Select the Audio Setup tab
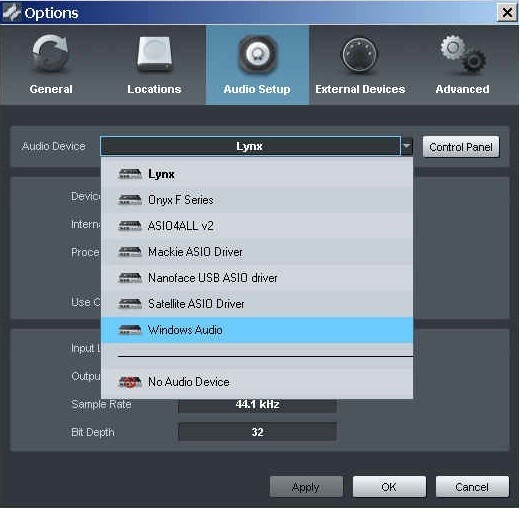The height and width of the screenshot is (508, 519). click(x=257, y=65)
